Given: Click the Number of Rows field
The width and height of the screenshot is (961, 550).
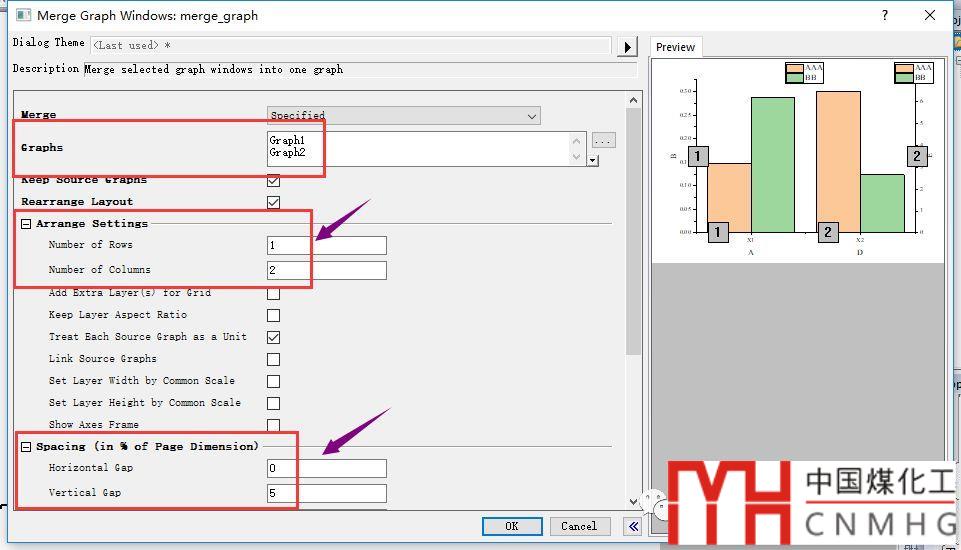Looking at the screenshot, I should tap(327, 245).
